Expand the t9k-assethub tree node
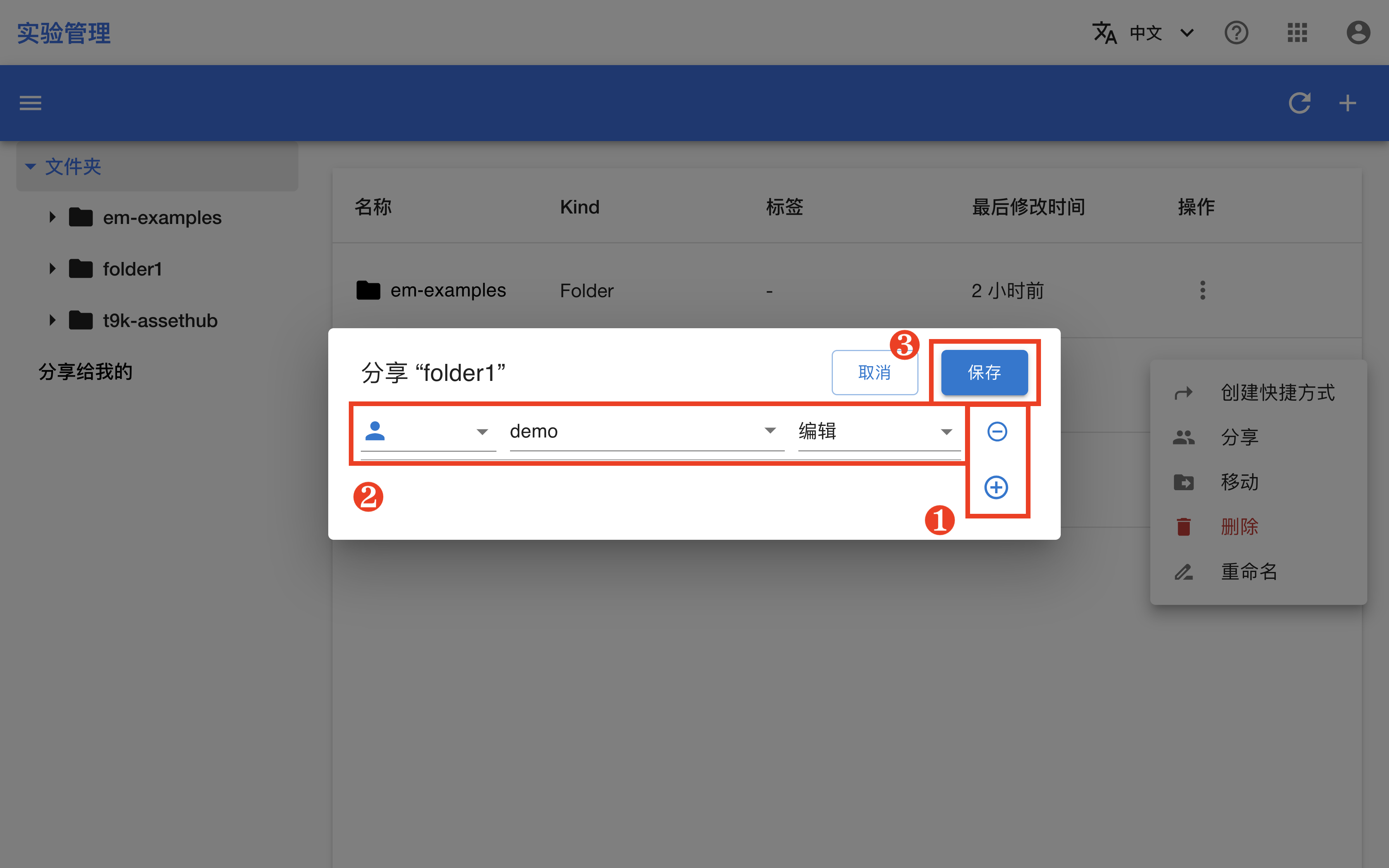The height and width of the screenshot is (868, 1389). click(52, 320)
